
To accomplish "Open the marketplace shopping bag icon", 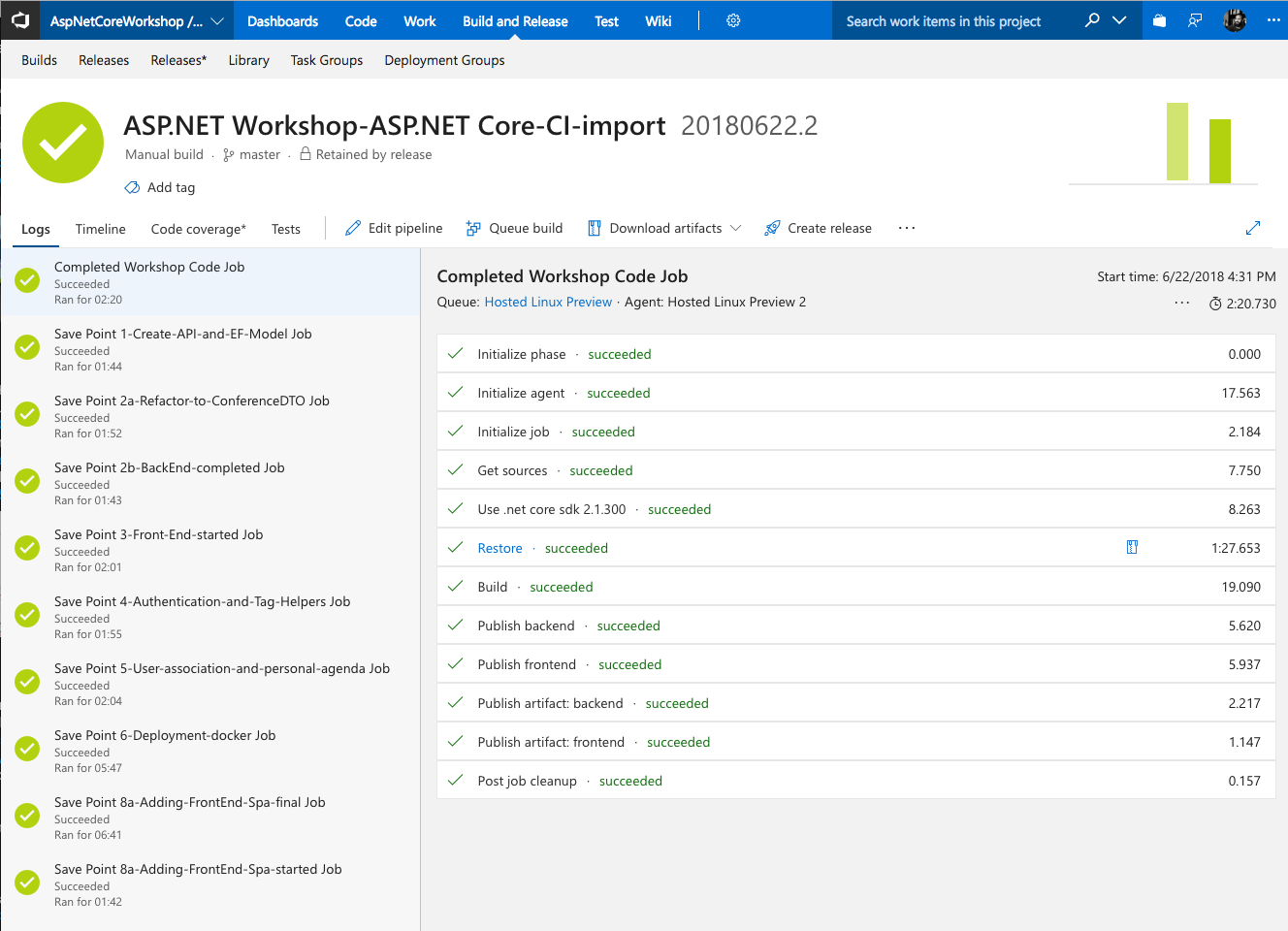I will [x=1159, y=20].
